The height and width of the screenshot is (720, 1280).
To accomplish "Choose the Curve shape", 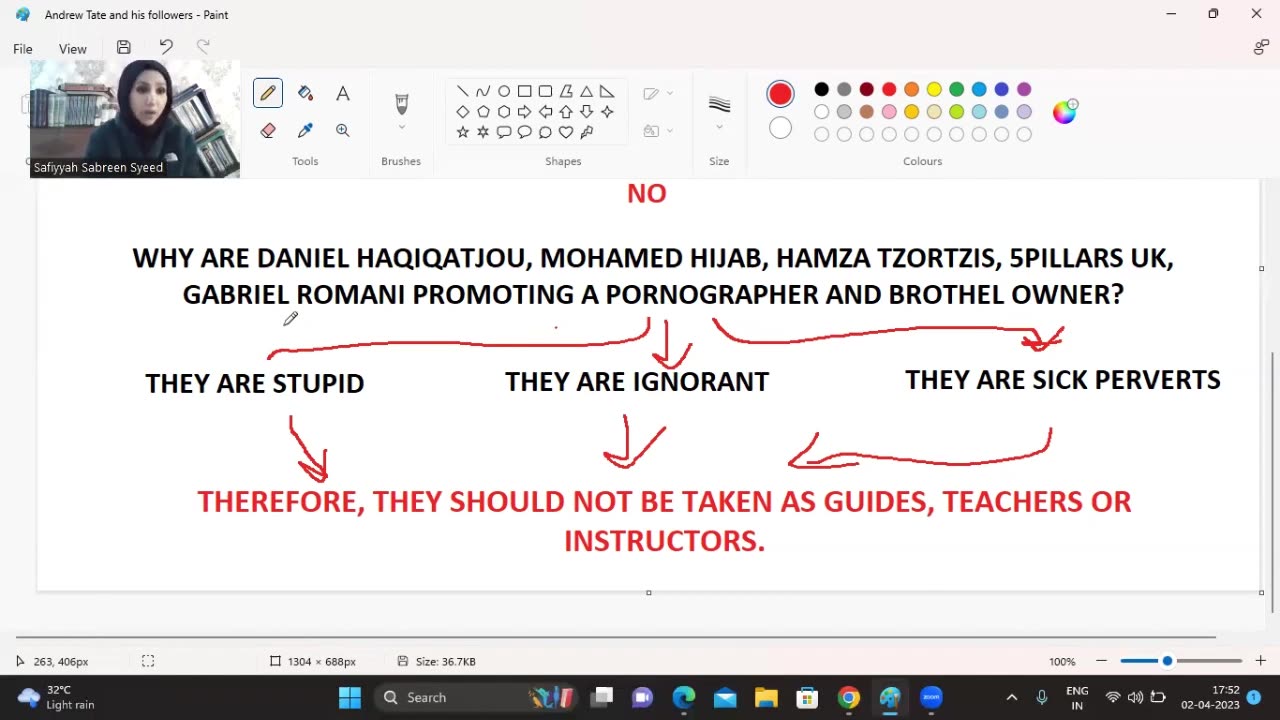I will 483,91.
